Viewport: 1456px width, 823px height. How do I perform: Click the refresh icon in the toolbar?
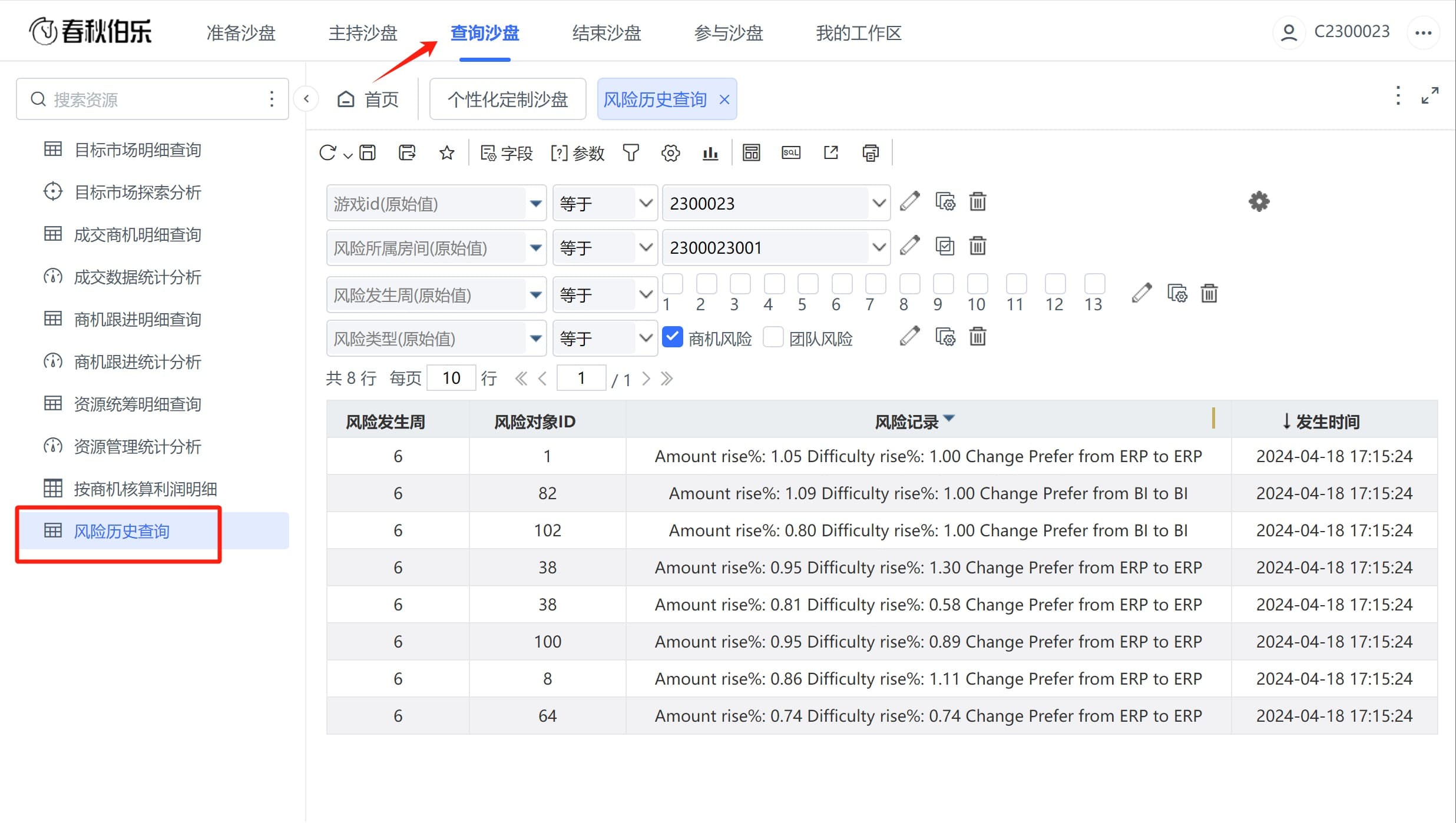pos(327,153)
